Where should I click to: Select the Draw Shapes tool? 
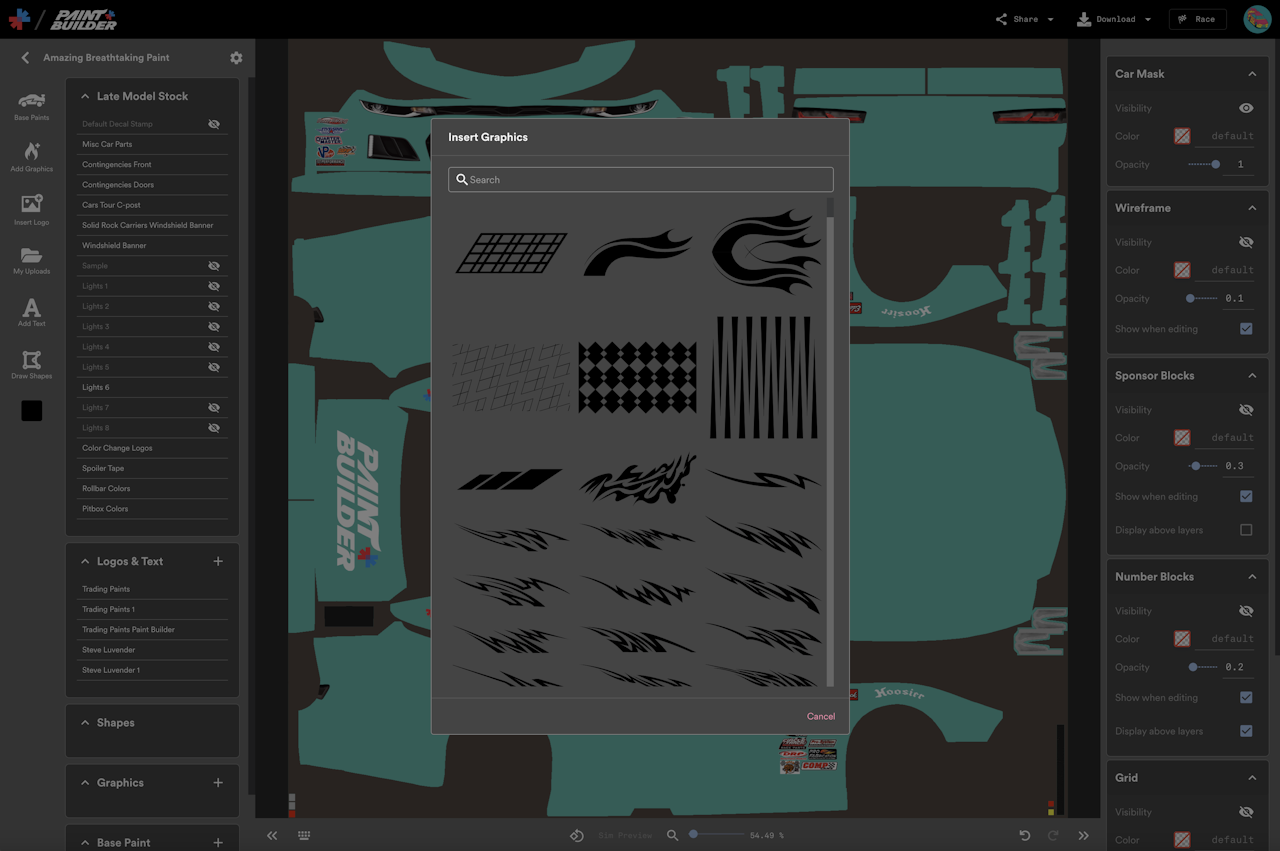click(x=32, y=364)
